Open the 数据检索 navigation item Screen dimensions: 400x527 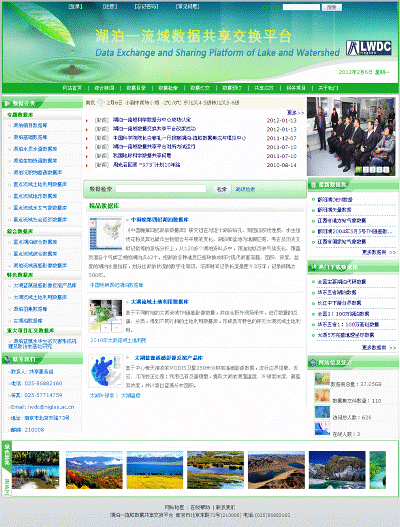[x=168, y=88]
